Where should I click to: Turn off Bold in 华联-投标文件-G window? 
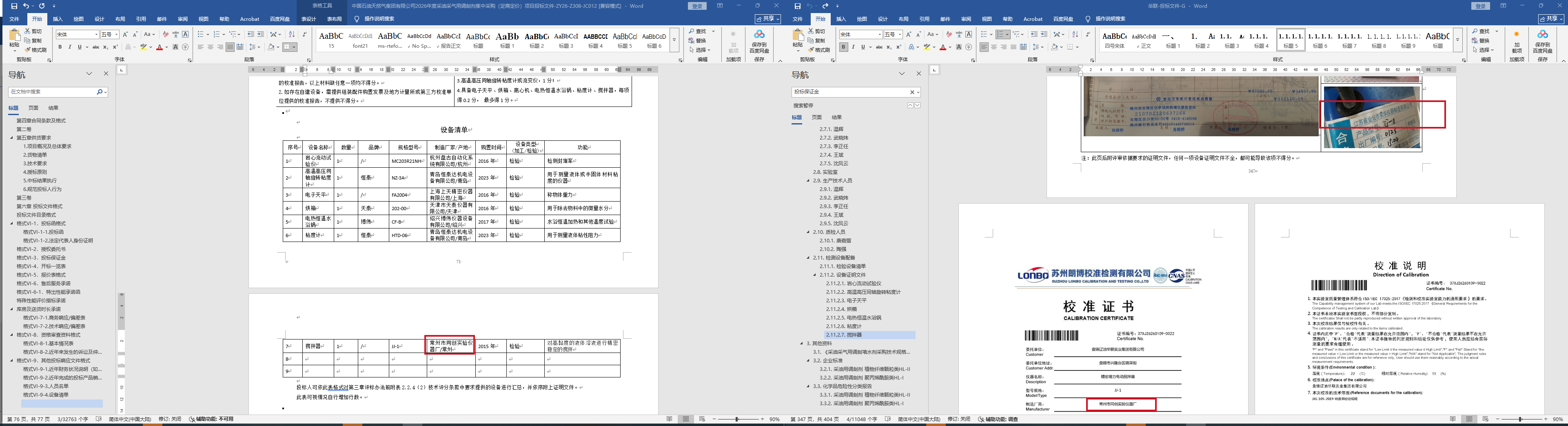pos(844,47)
